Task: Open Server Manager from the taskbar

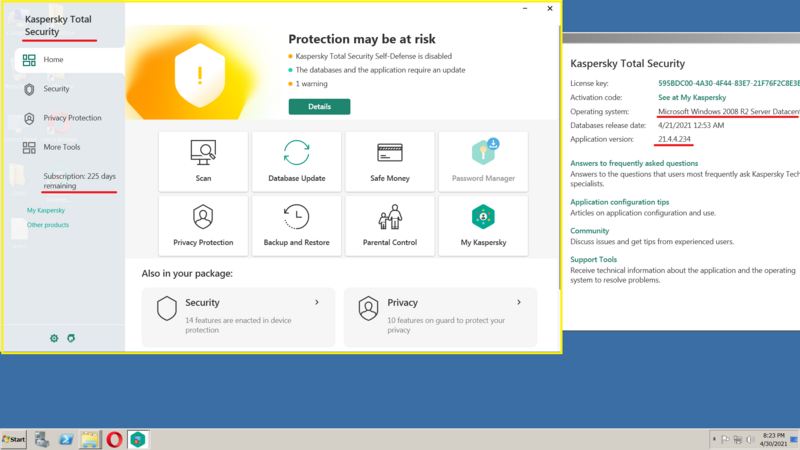Action: point(42,439)
